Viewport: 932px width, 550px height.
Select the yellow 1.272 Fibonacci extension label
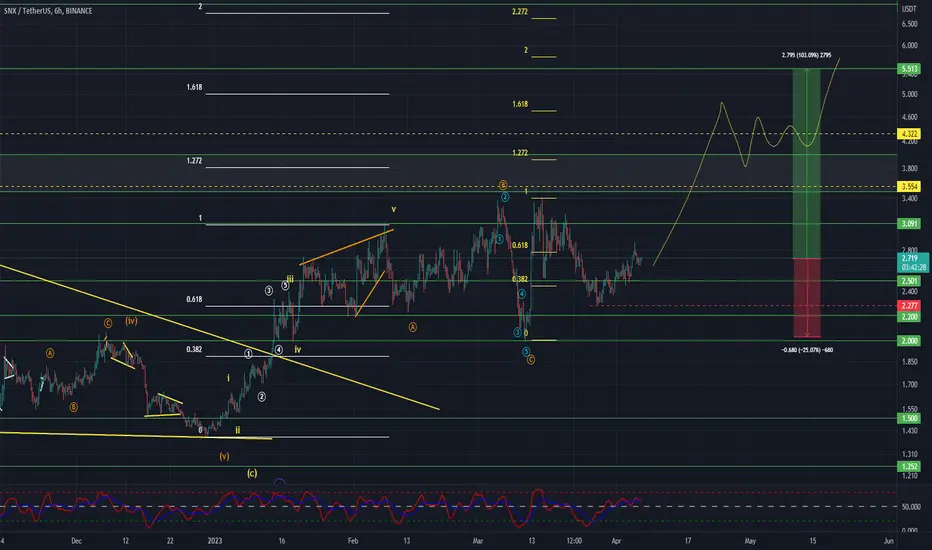click(x=519, y=153)
